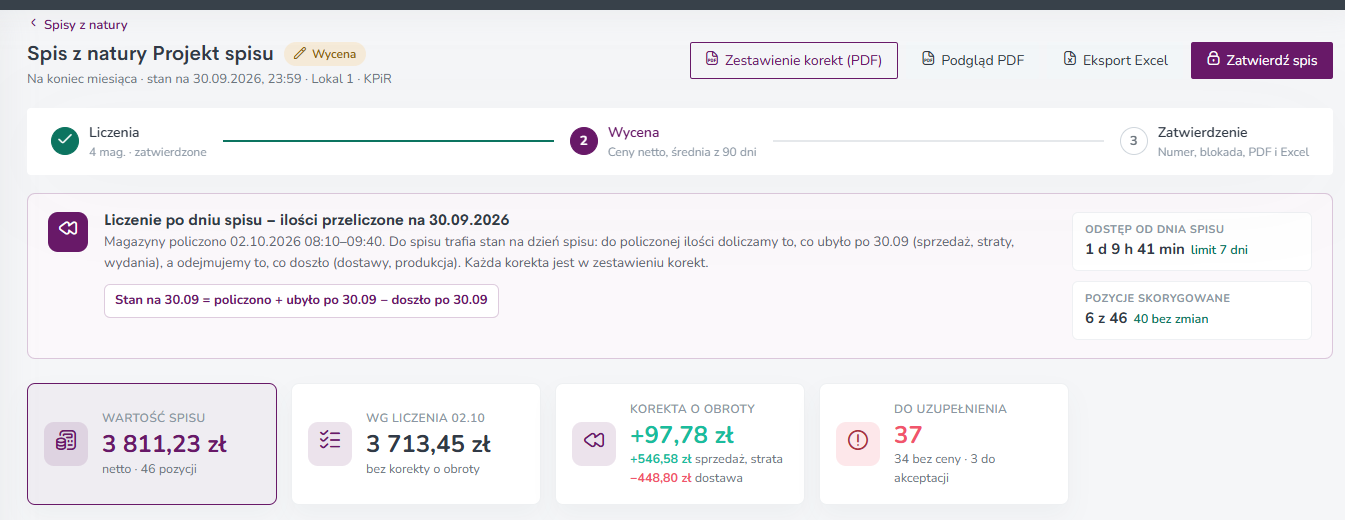
Task: Go back via Spisy z natury link
Action: tap(78, 24)
